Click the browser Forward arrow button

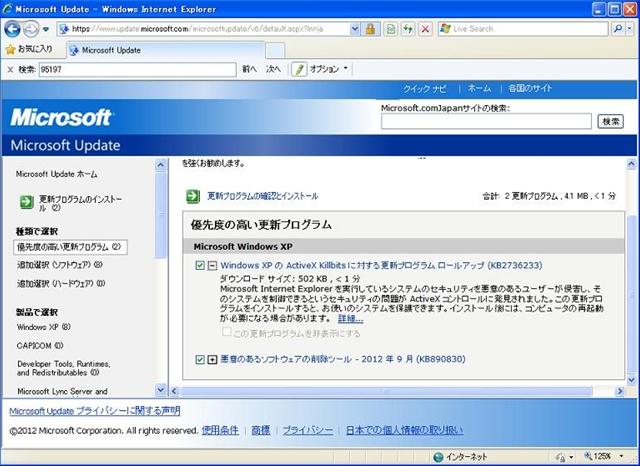(31, 29)
